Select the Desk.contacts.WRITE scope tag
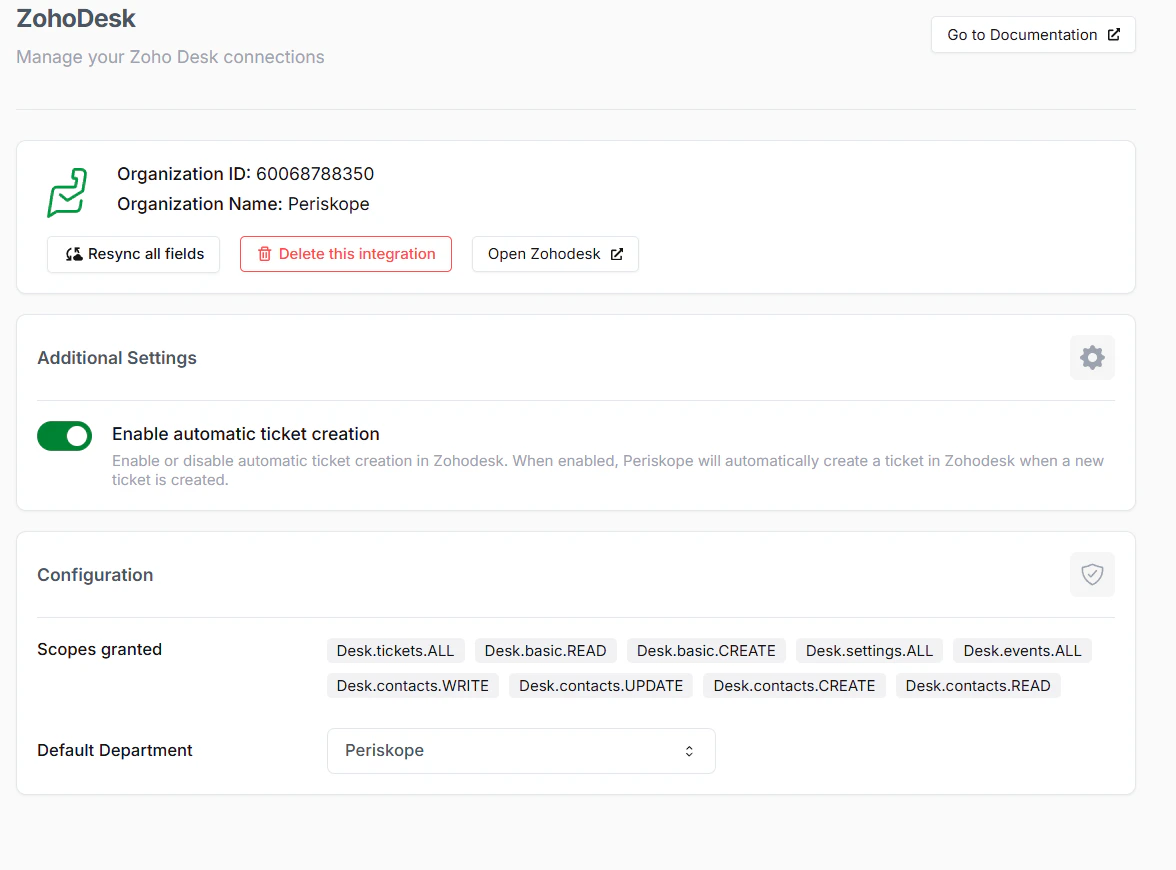 (412, 686)
